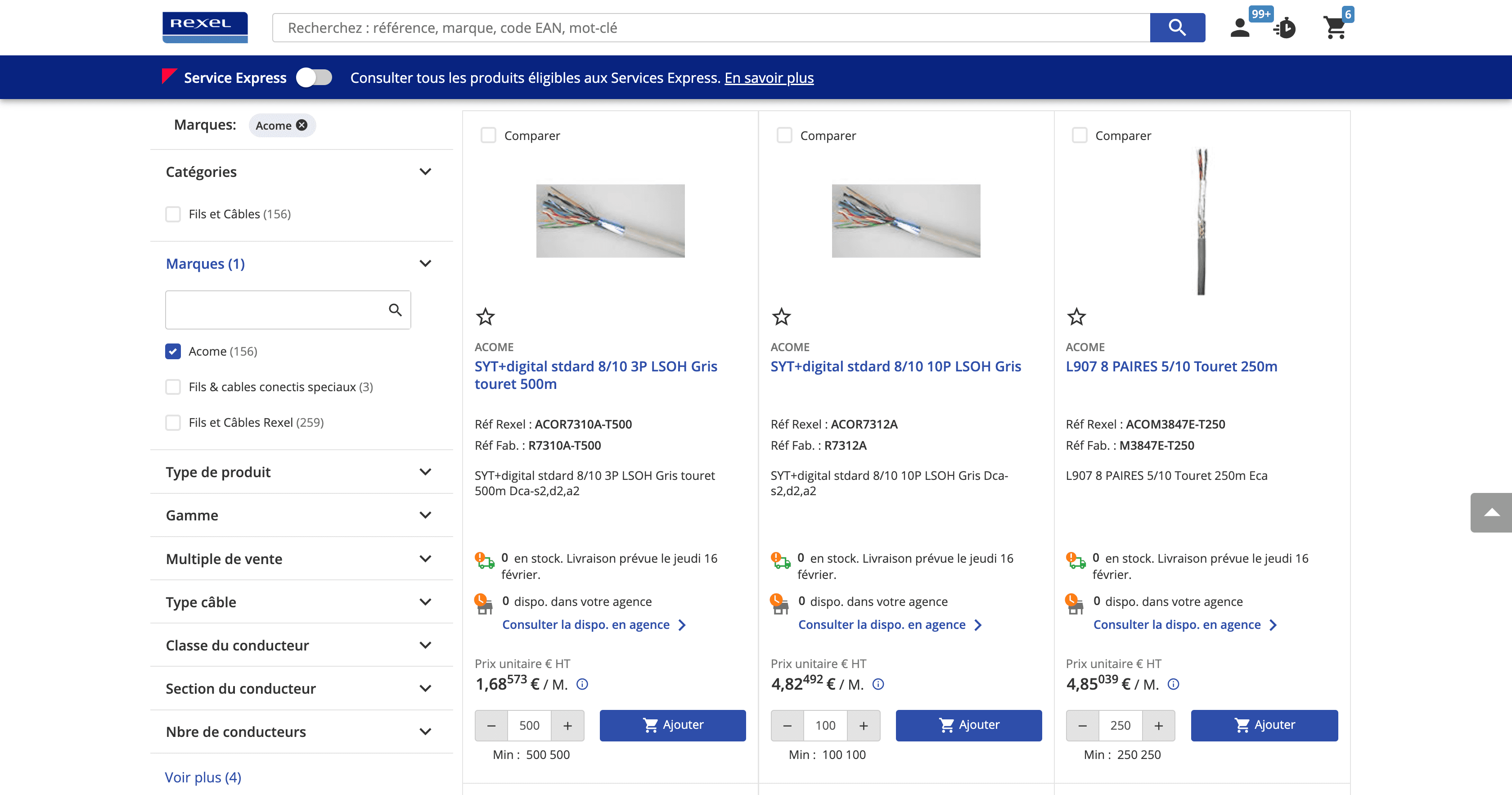This screenshot has width=1512, height=795.
Task: Expand the Nbre de conducteurs filter
Action: 426,732
